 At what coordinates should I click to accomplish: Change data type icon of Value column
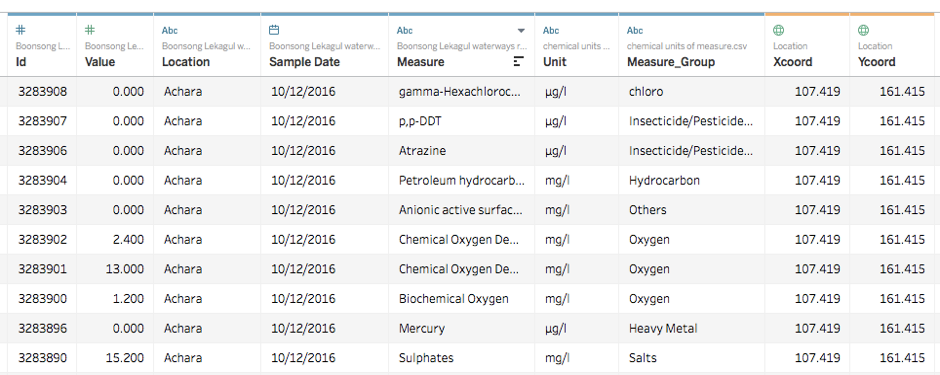[x=90, y=30]
